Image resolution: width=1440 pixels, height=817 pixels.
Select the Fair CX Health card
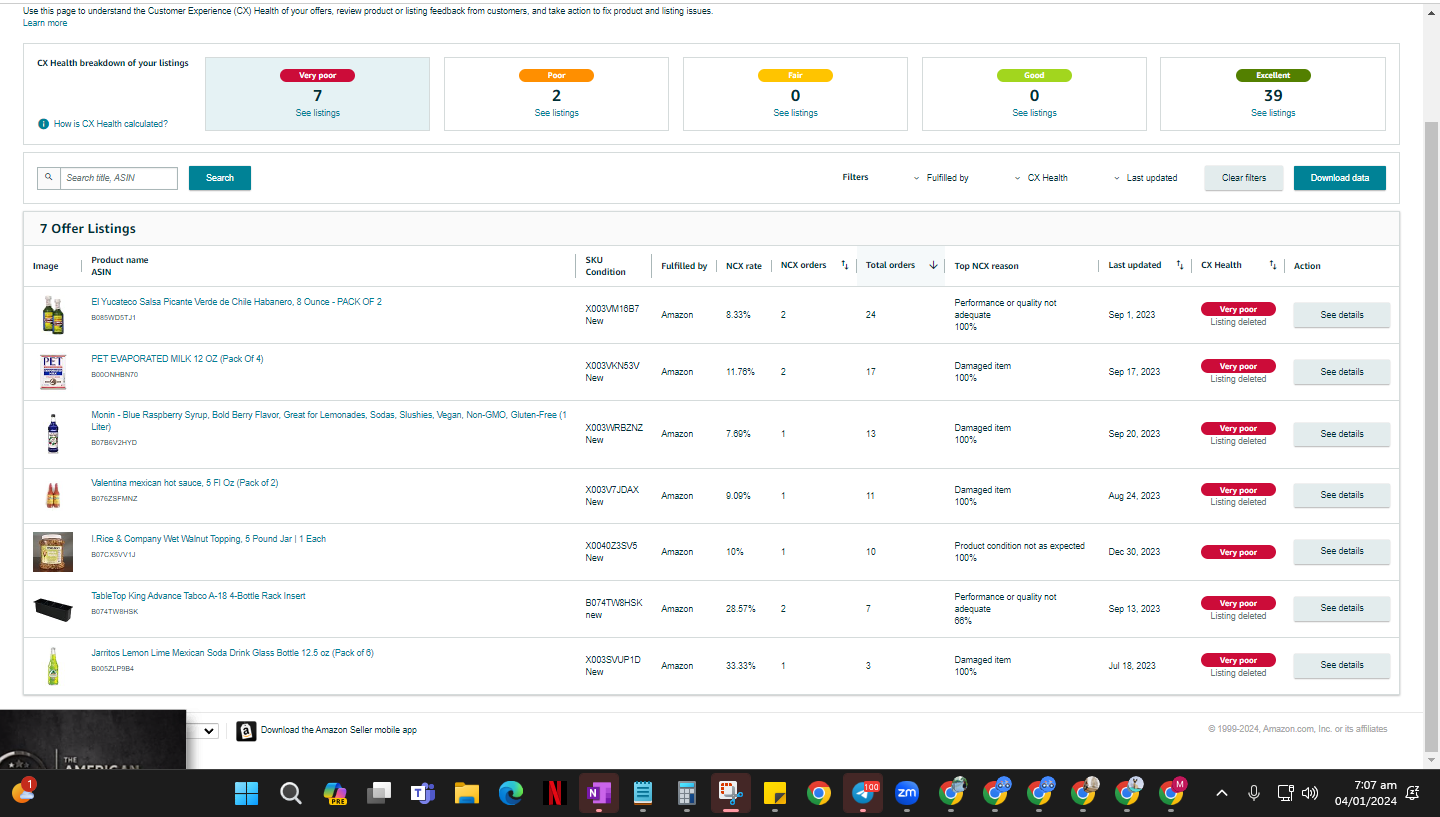point(795,94)
